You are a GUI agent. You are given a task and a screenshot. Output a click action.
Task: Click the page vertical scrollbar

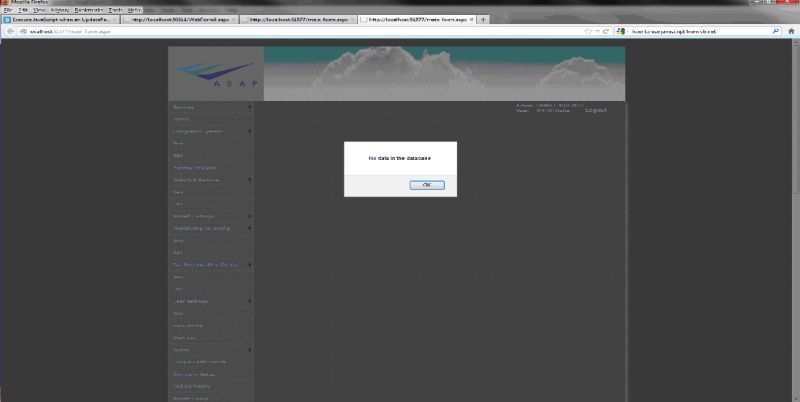pyautogui.click(x=796, y=219)
